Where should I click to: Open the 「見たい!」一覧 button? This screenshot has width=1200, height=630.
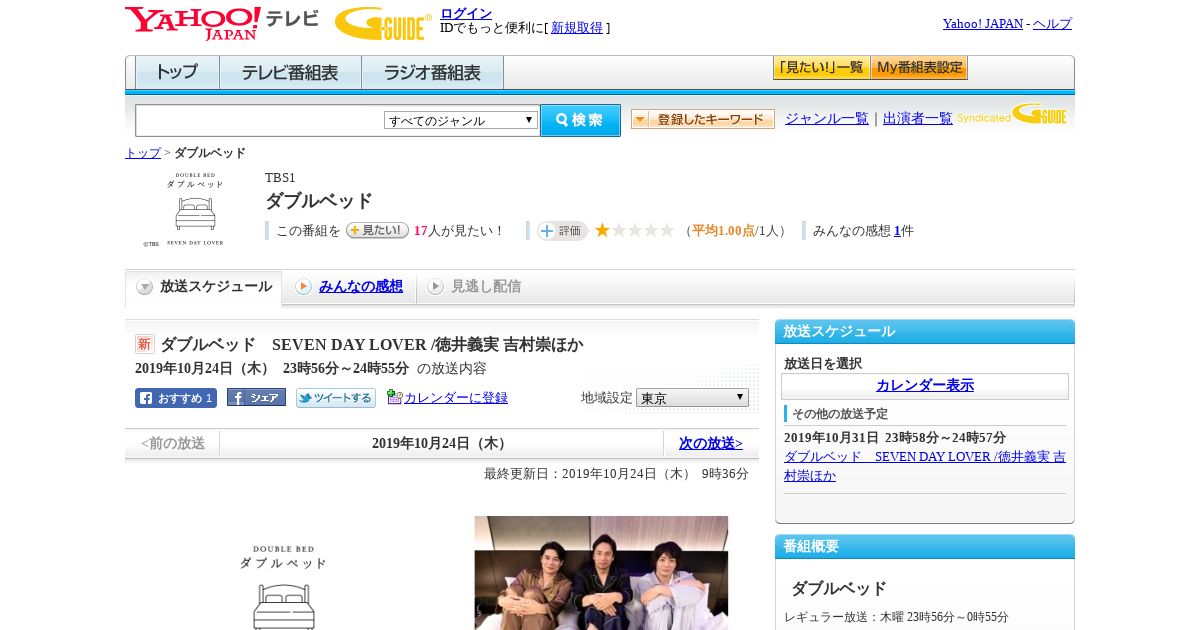click(x=821, y=68)
